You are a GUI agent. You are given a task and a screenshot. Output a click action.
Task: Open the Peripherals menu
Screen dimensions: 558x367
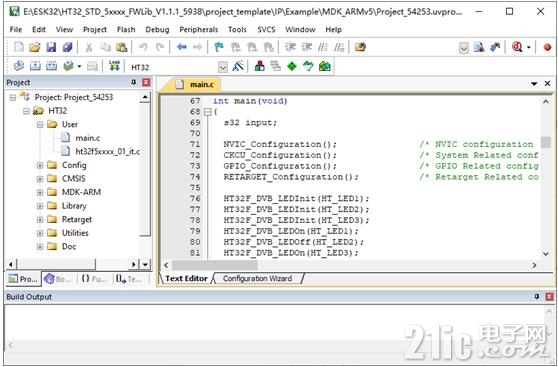point(199,30)
